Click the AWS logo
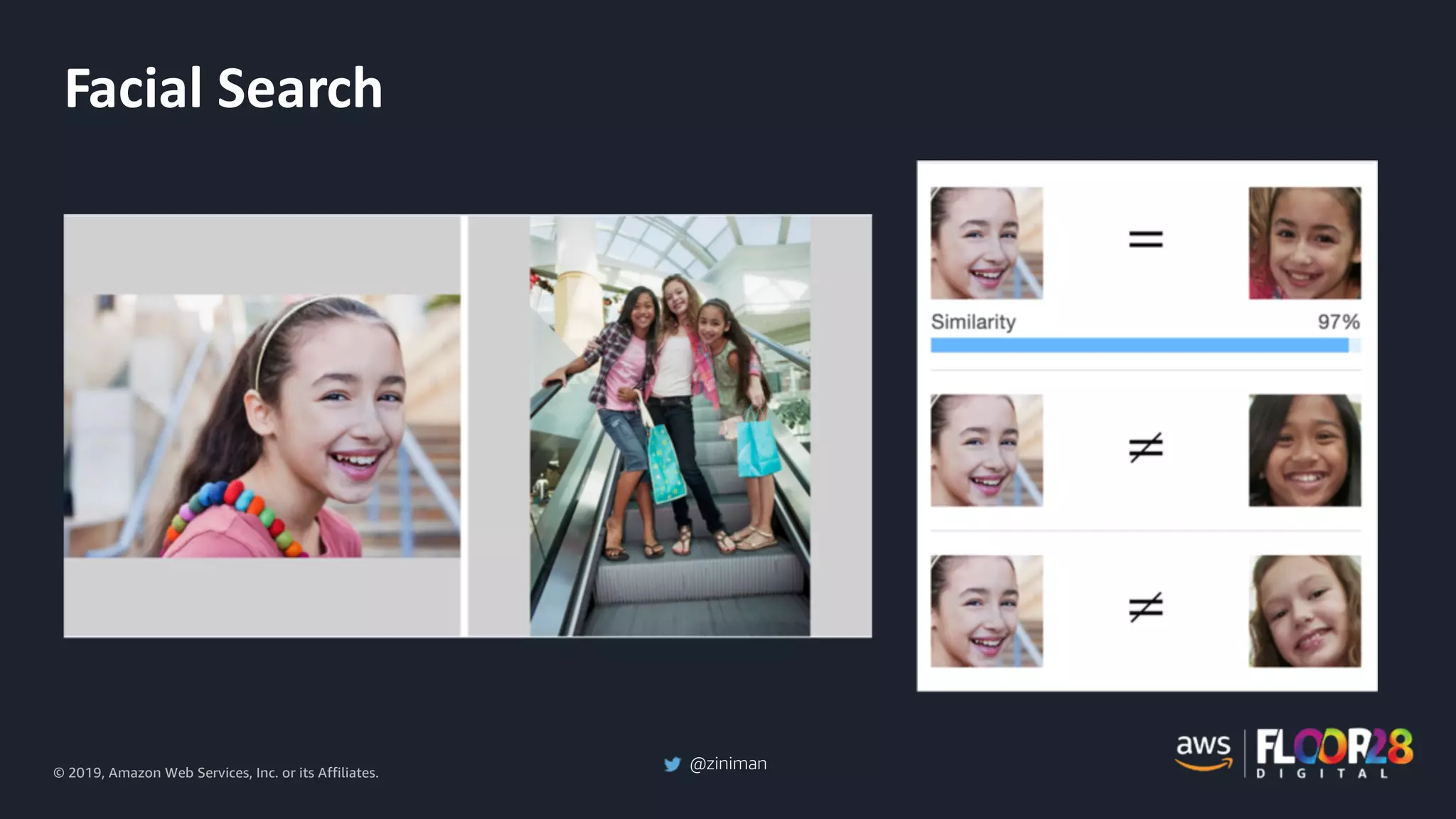This screenshot has height=819, width=1456. [x=1203, y=752]
